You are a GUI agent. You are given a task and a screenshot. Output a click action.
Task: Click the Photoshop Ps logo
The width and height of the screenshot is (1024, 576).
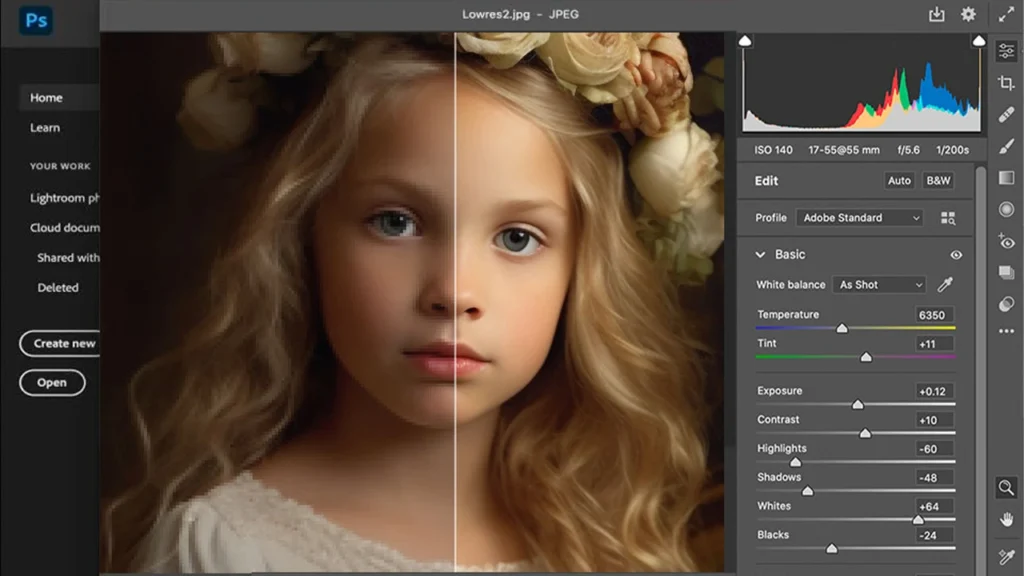click(36, 20)
